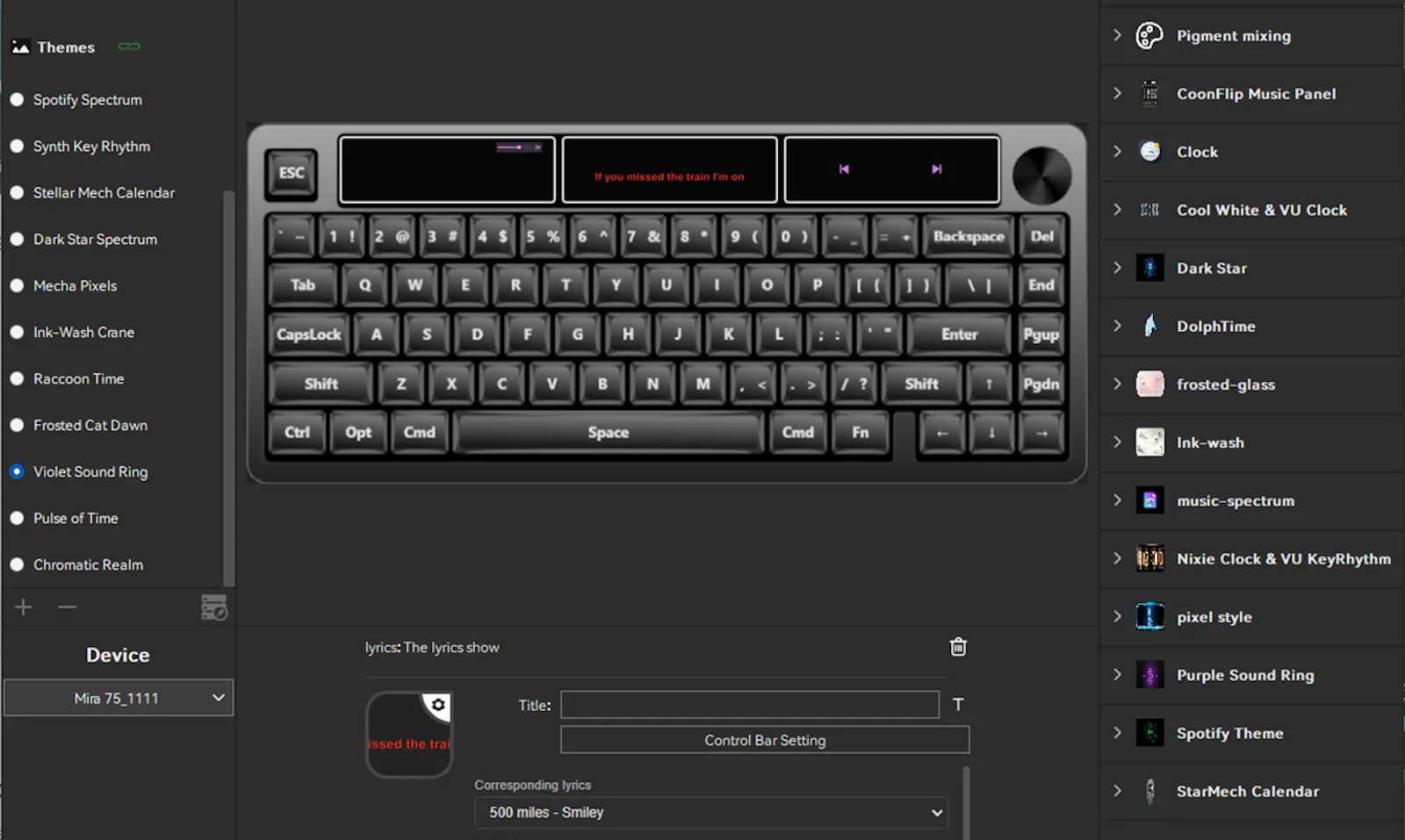Click the Pigment mixing palette icon

pos(1149,36)
